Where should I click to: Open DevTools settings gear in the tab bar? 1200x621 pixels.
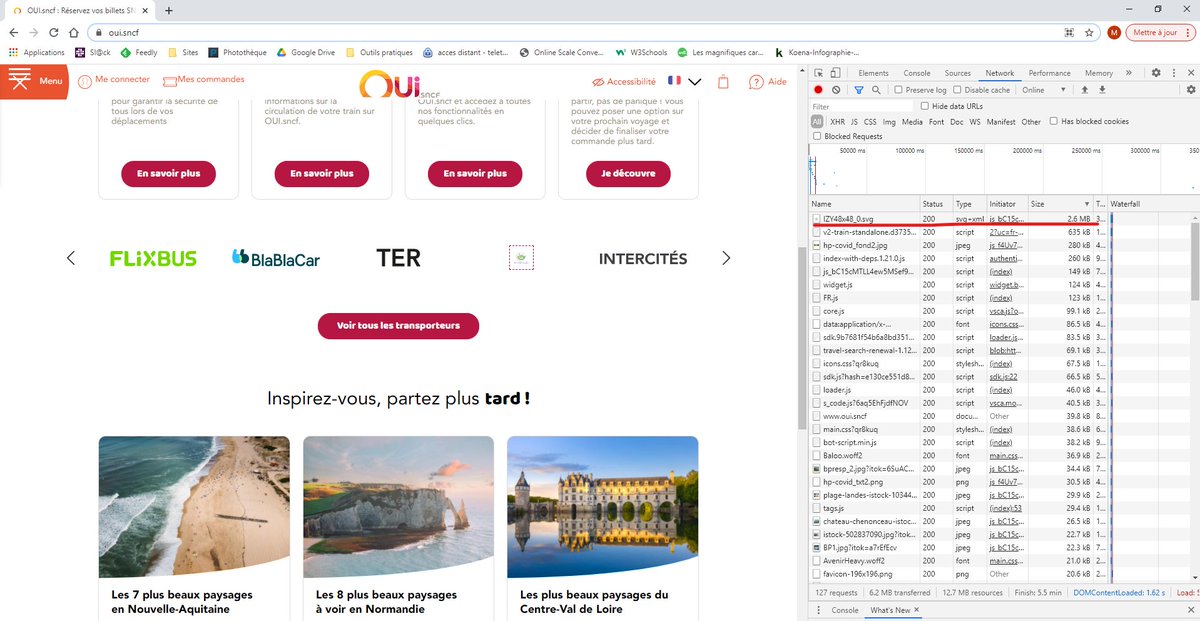[x=1156, y=73]
